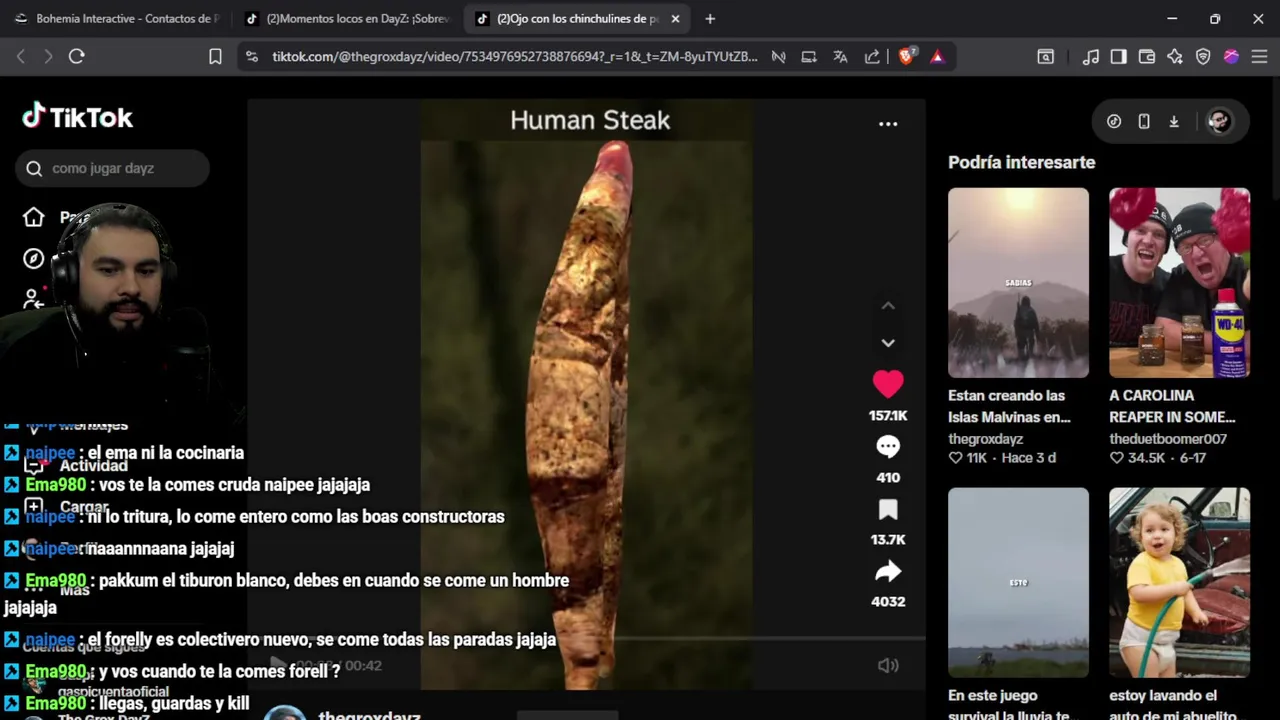Open a new browser tab

click(710, 18)
